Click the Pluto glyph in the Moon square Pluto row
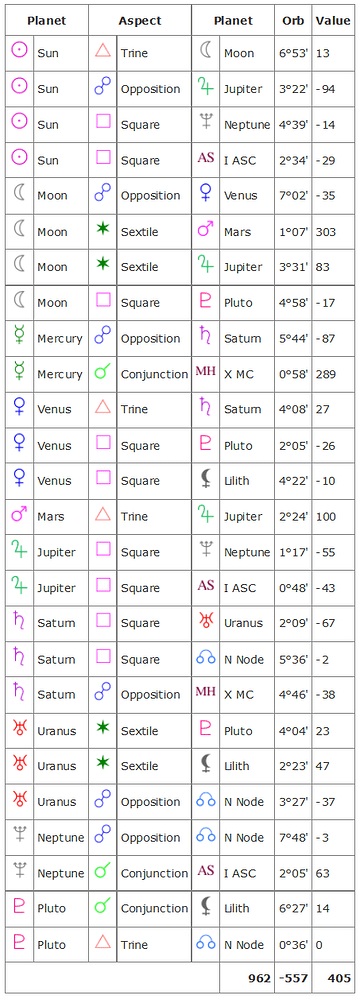360x999 pixels. 206,303
